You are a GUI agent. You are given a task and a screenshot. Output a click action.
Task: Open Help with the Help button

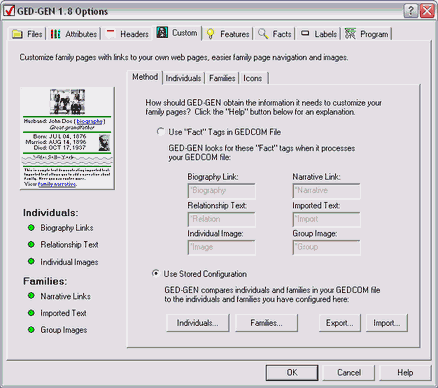(x=405, y=372)
